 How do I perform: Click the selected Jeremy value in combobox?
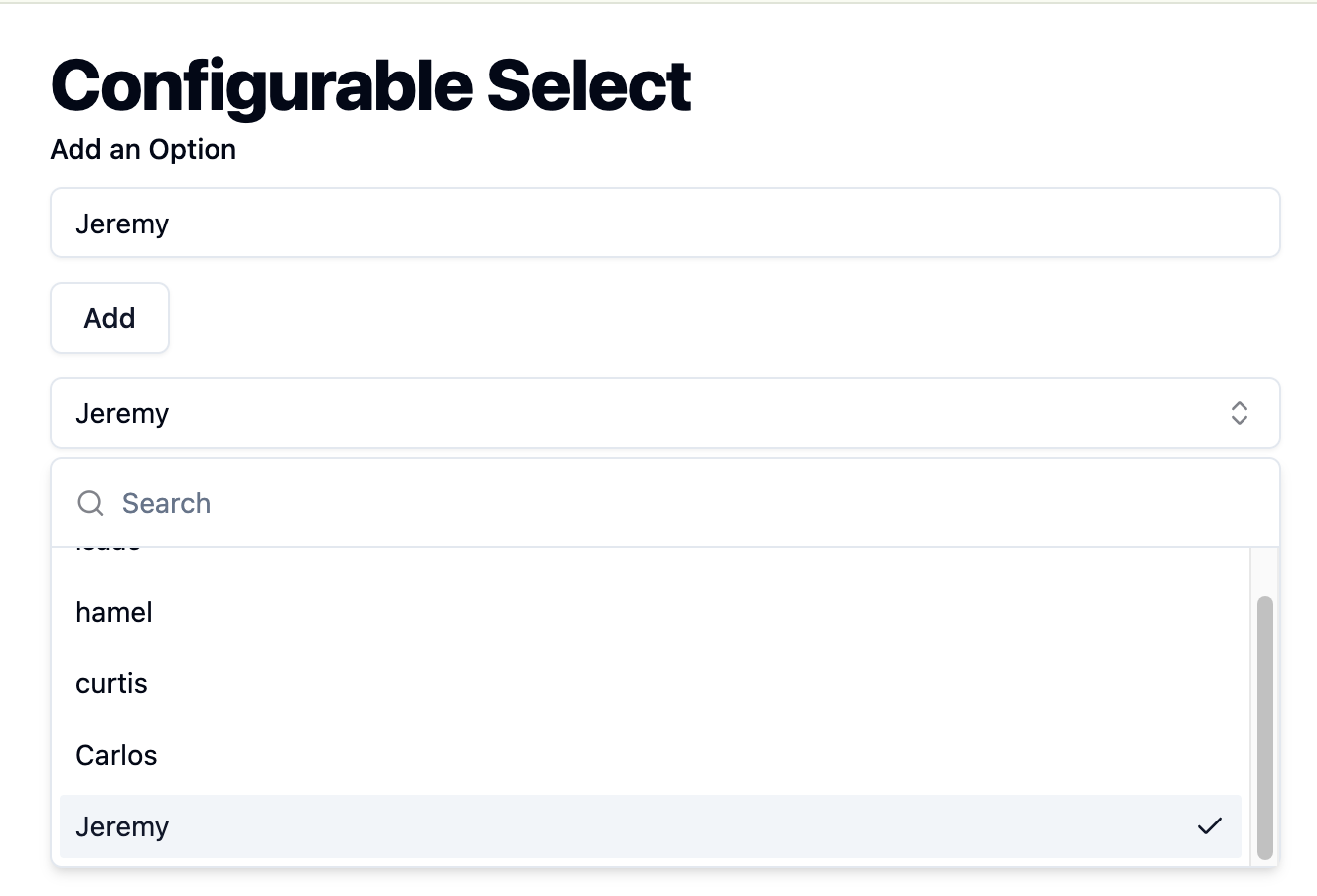(122, 414)
